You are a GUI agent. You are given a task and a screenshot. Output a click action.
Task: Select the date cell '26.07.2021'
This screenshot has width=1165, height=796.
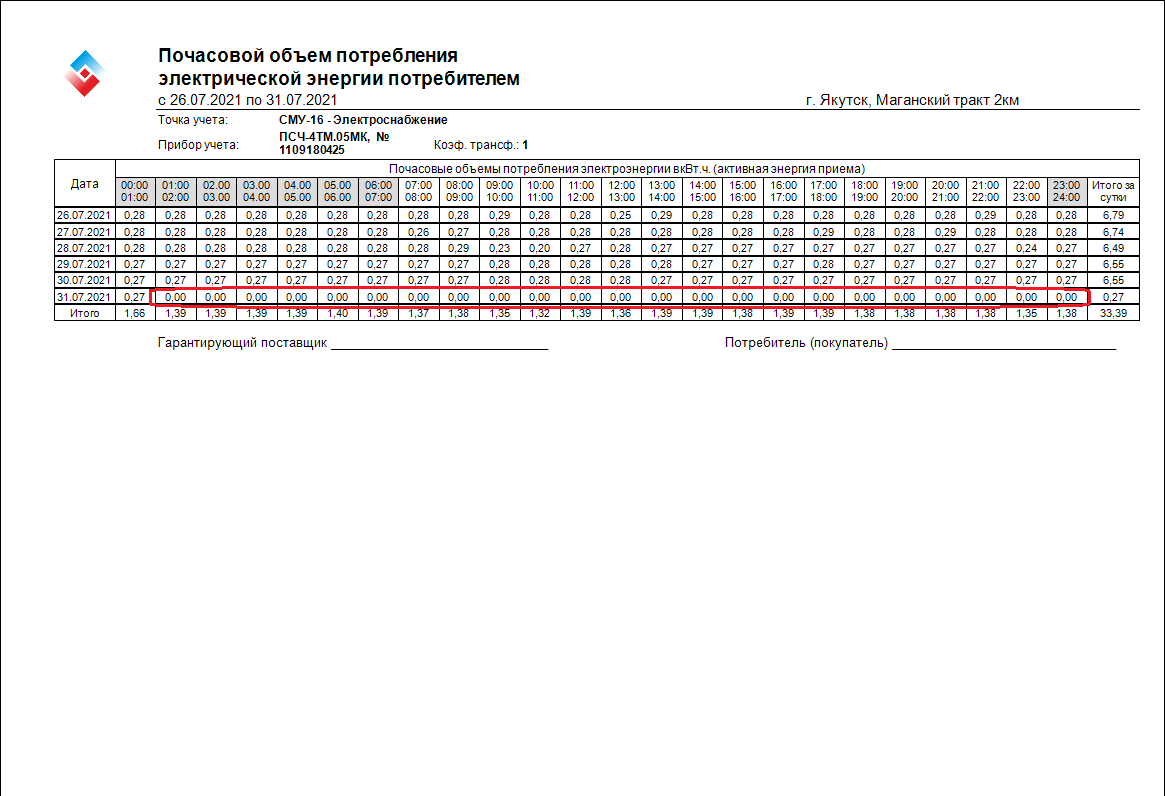(x=84, y=216)
